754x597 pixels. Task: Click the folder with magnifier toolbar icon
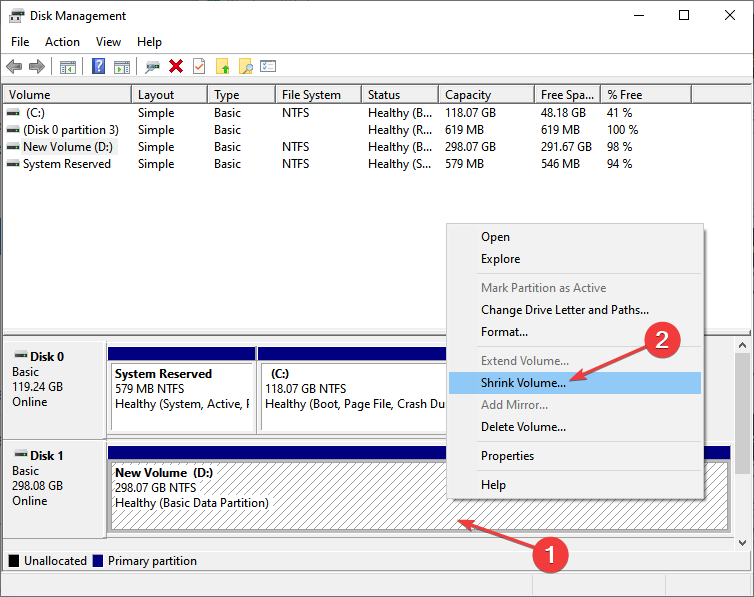click(246, 66)
